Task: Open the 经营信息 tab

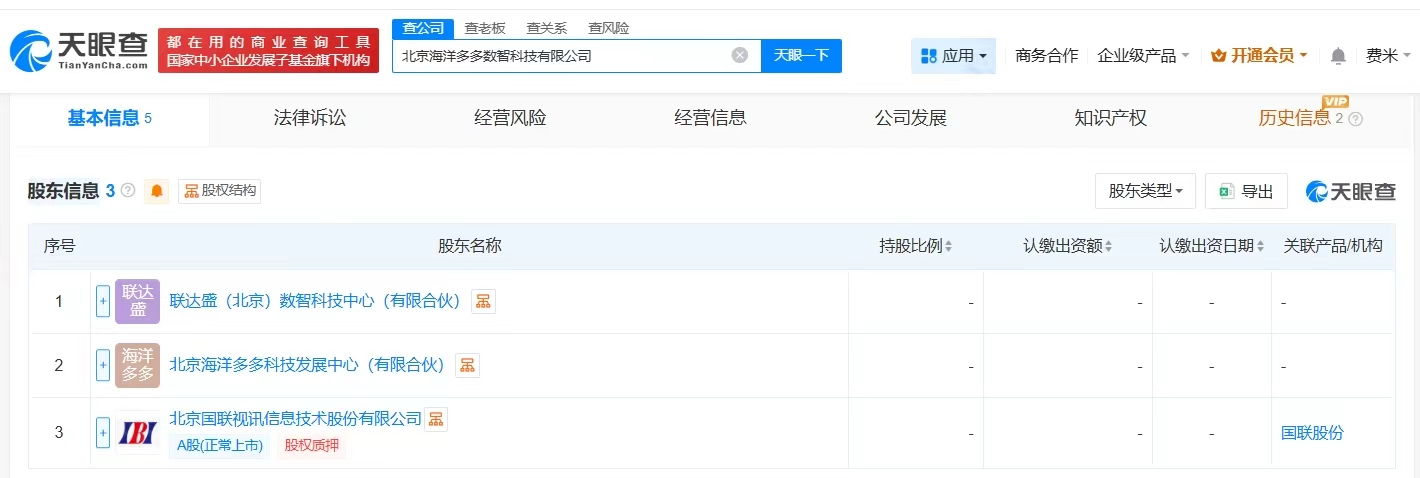Action: (710, 118)
